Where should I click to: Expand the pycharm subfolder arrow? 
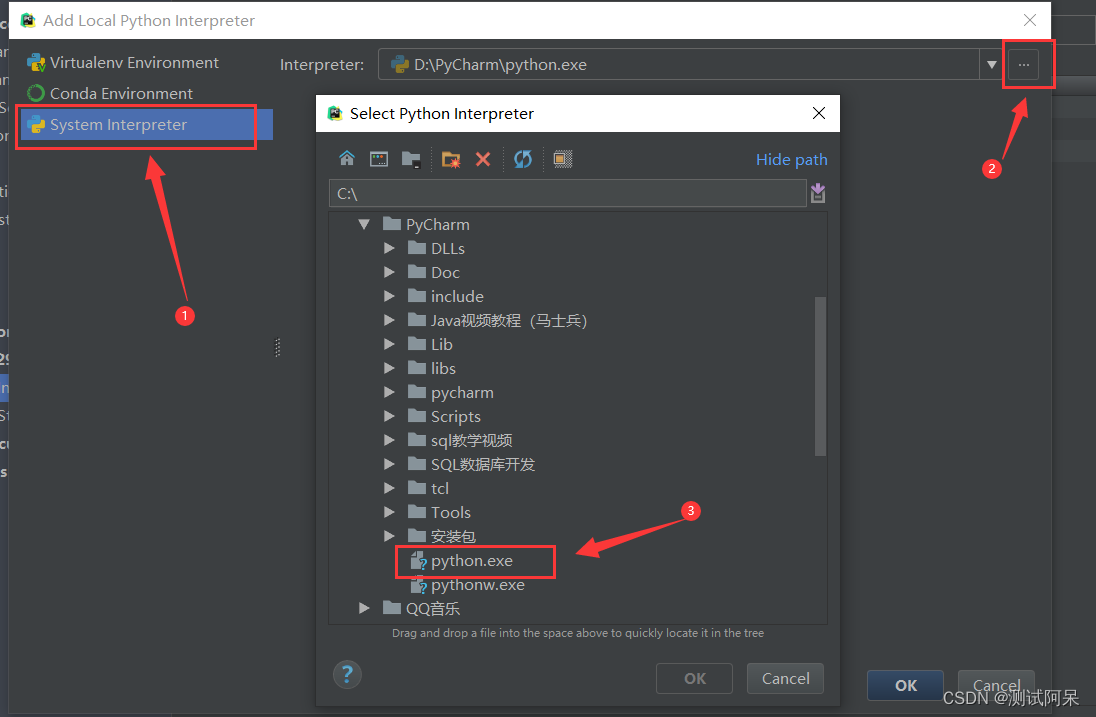coord(389,392)
